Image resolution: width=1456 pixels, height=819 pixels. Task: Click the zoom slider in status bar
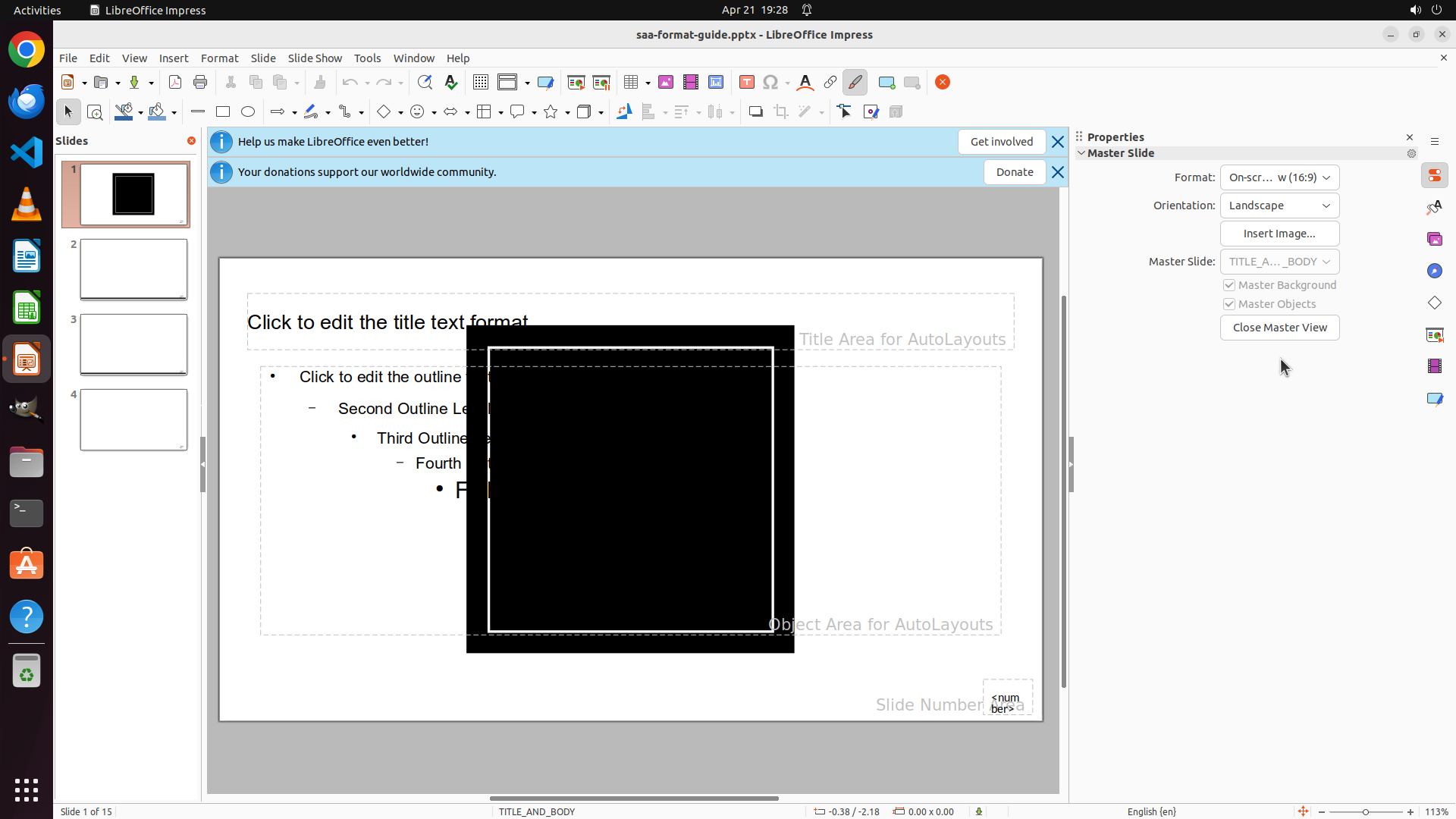pyautogui.click(x=1365, y=811)
